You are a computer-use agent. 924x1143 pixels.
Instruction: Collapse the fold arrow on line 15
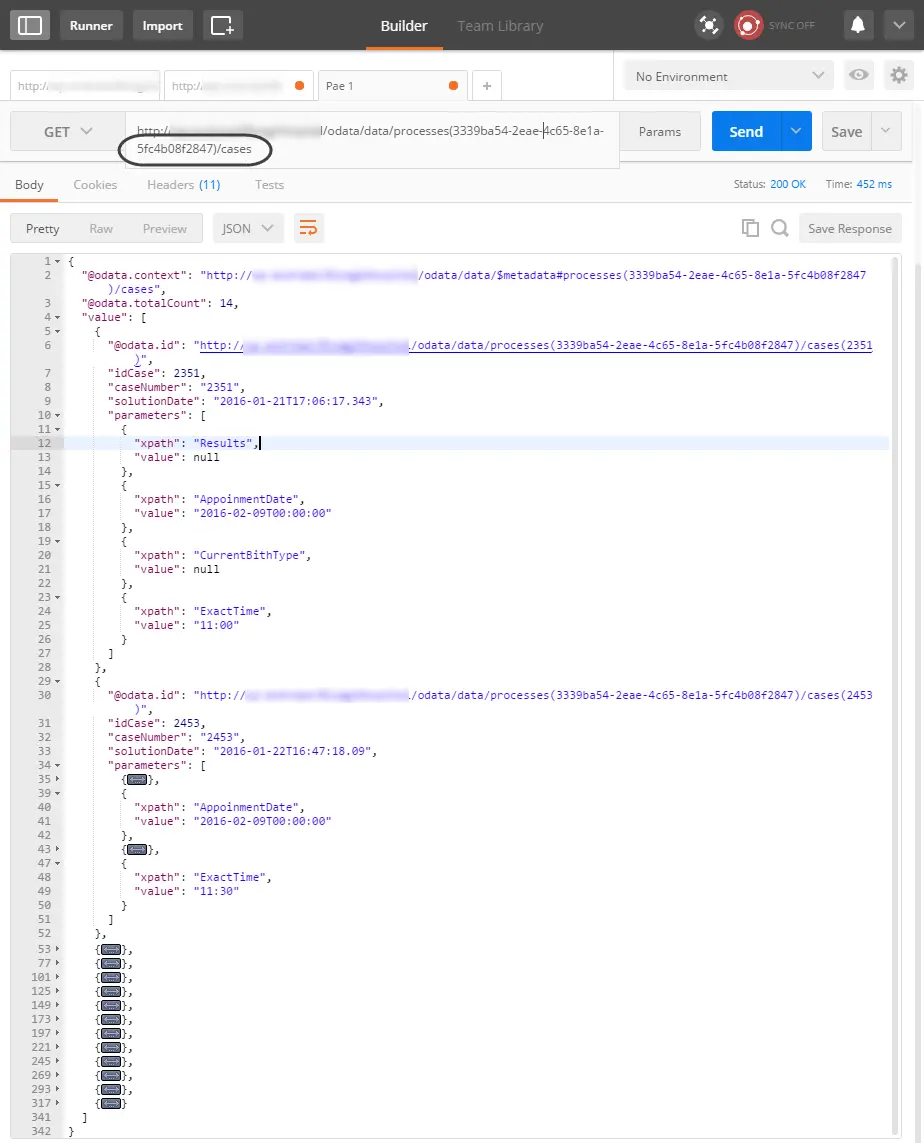click(58, 485)
